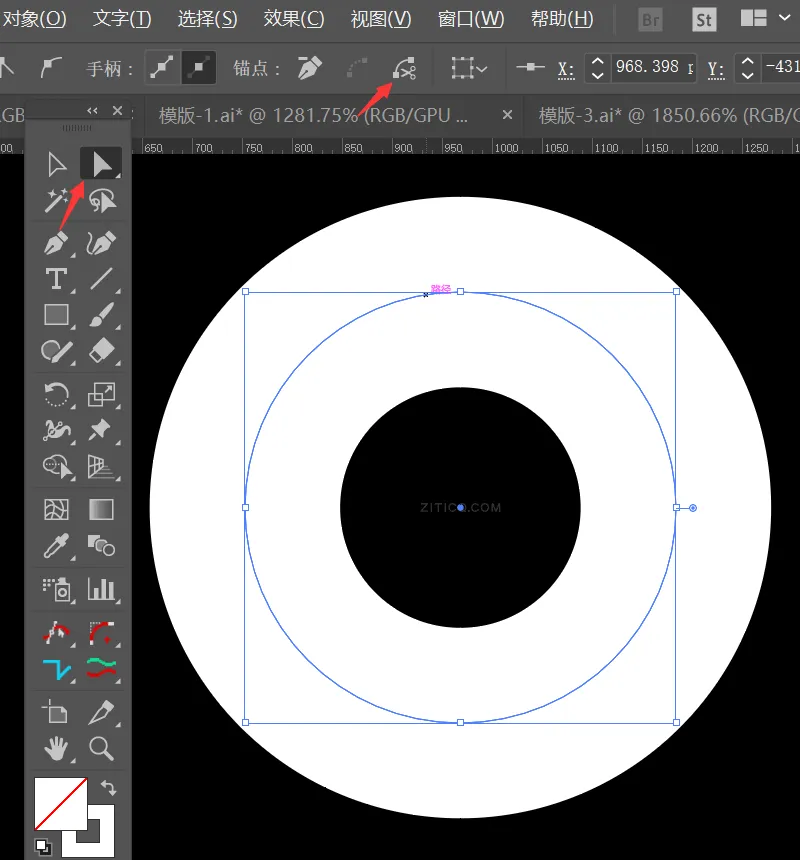Toggle show handles for multiple anchors
Image resolution: width=800 pixels, height=860 pixels.
(161, 68)
